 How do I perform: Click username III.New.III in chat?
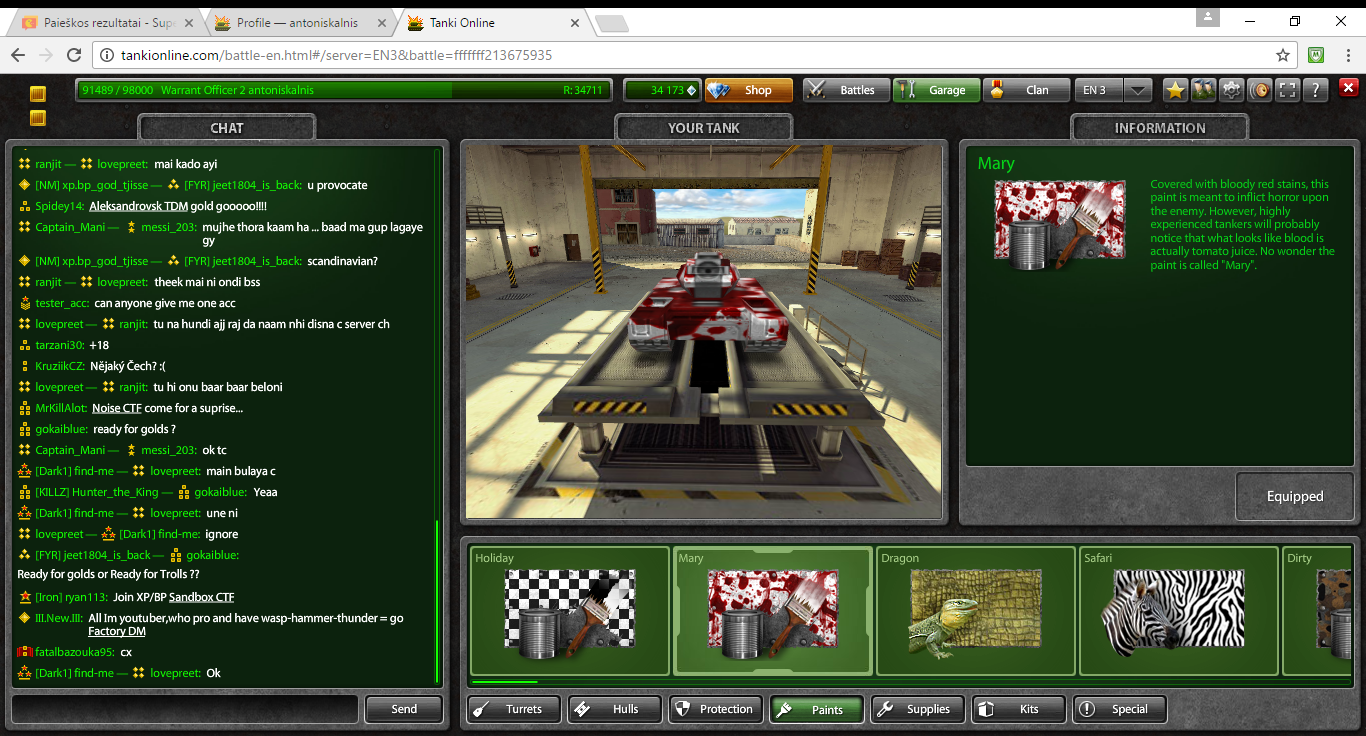click(x=60, y=618)
